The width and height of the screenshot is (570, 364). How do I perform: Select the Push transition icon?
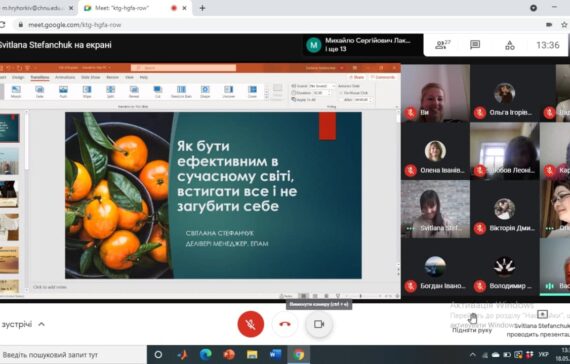(63, 91)
